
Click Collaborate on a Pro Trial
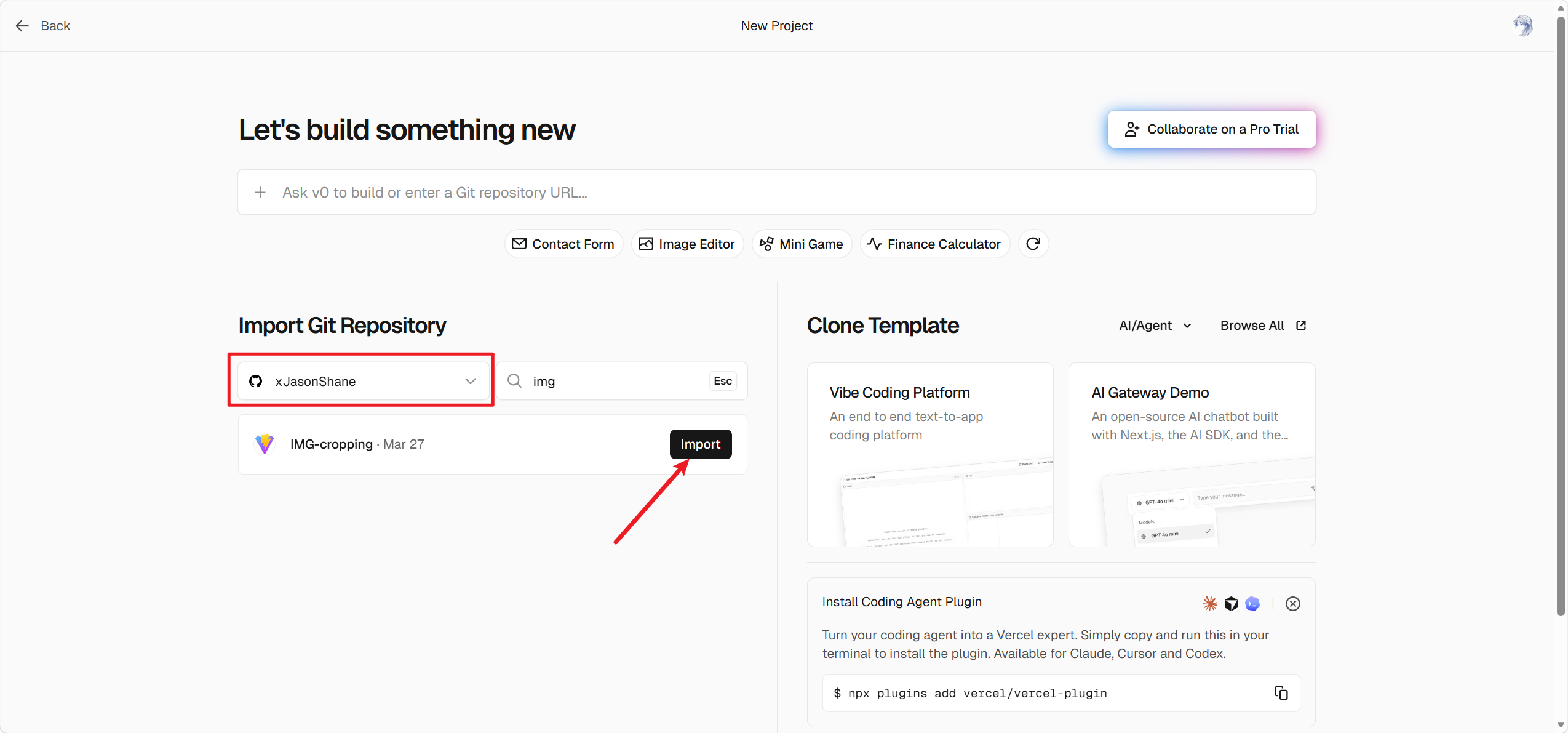[1211, 129]
